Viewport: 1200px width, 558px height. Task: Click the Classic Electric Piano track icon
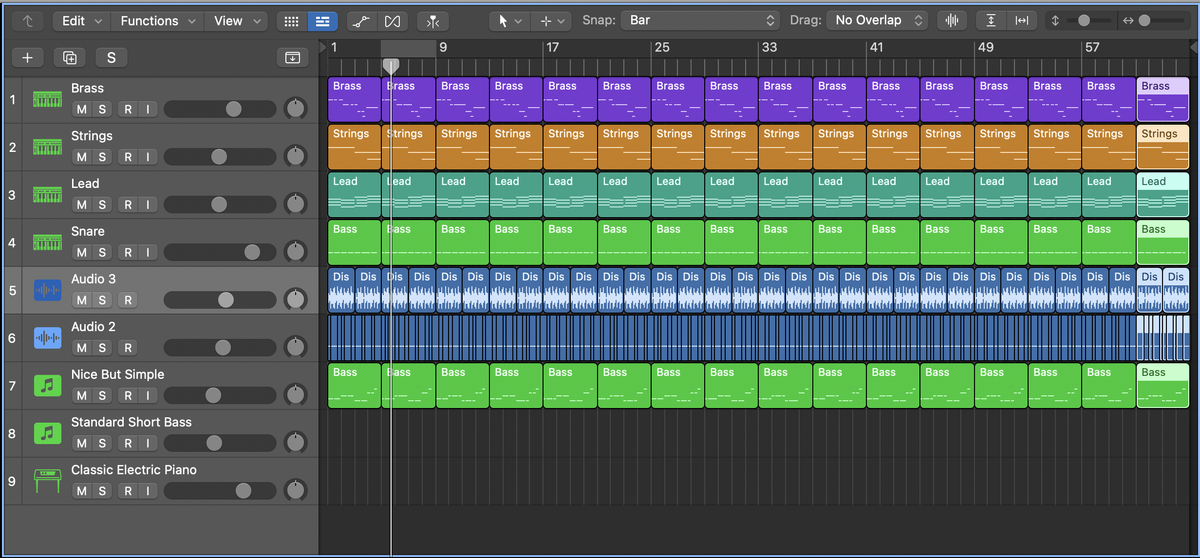[47, 481]
